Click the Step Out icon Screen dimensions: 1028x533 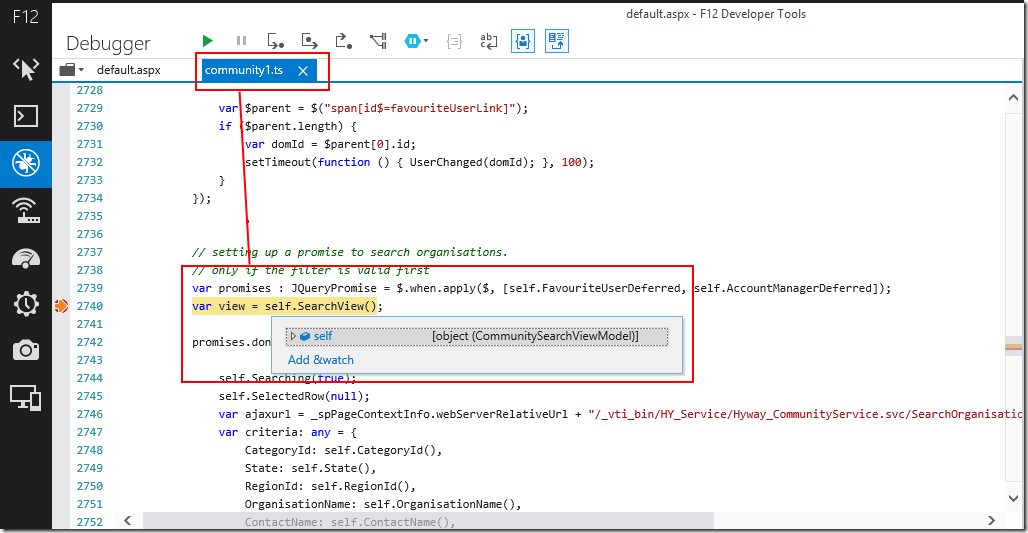343,41
